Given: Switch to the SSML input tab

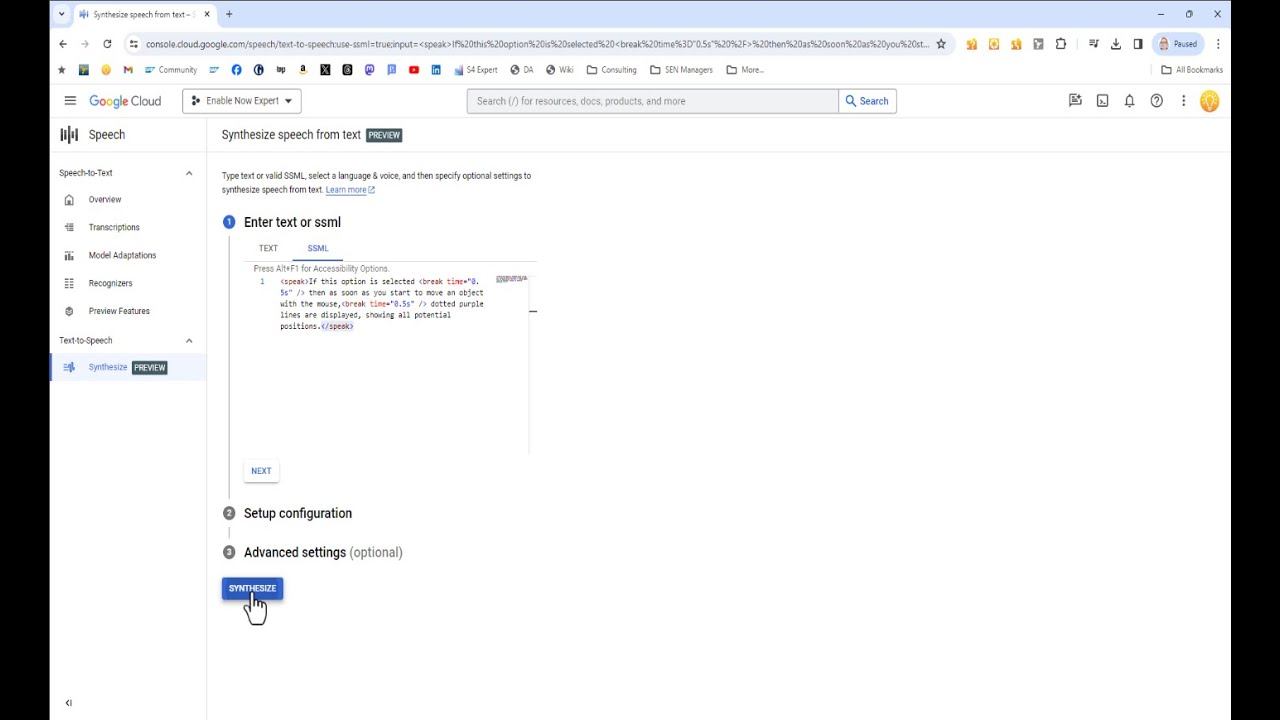Looking at the screenshot, I should pyautogui.click(x=317, y=249).
